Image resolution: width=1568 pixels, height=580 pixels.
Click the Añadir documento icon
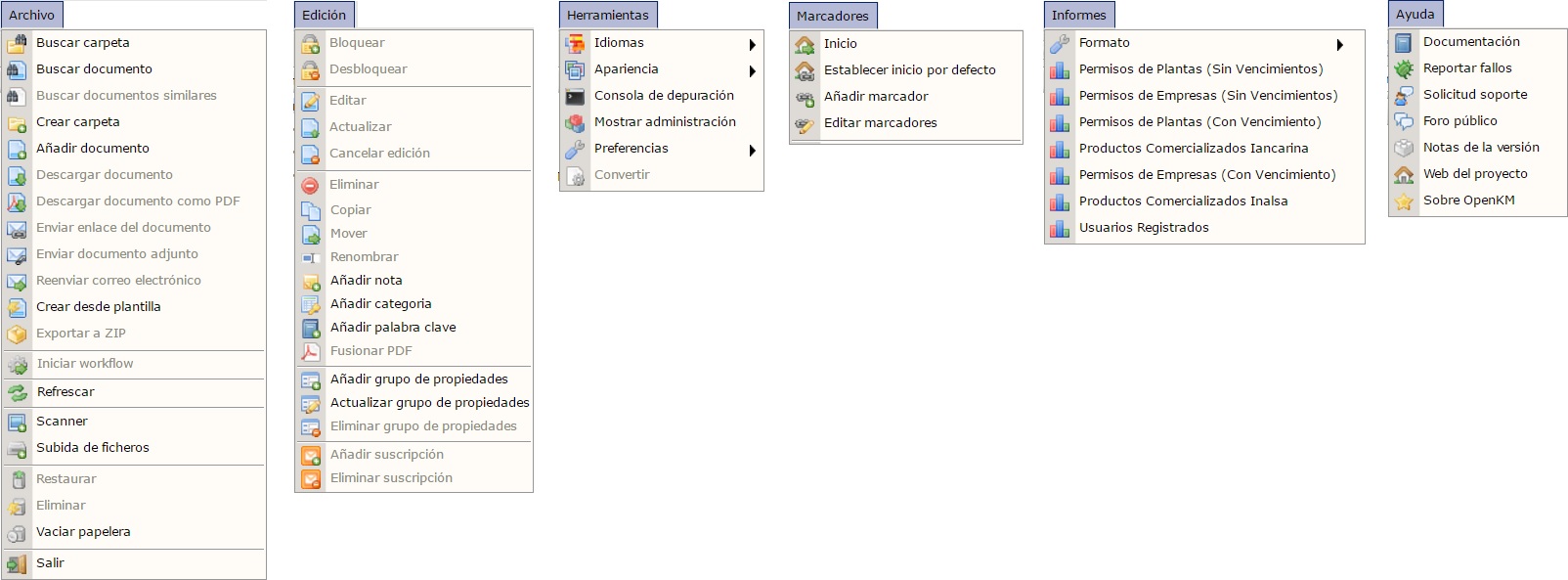coord(17,149)
